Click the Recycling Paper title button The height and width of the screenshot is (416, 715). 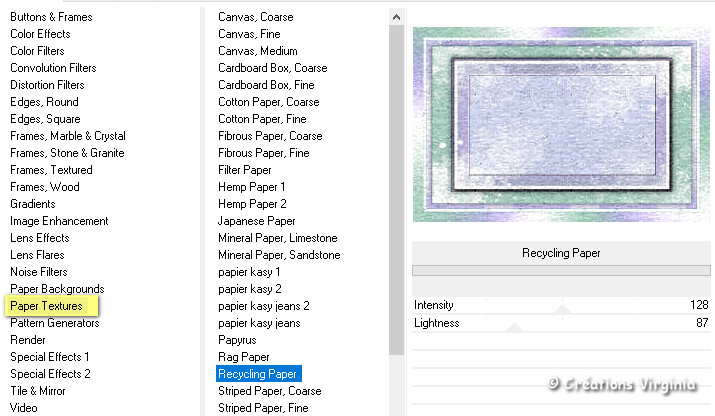(561, 253)
